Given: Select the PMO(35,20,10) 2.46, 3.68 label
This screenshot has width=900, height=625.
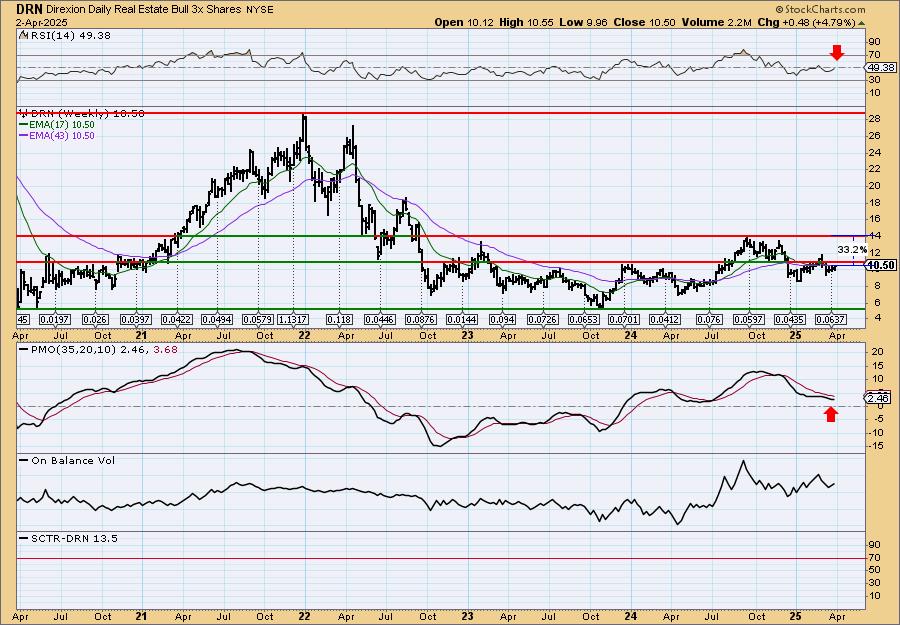Looking at the screenshot, I should [x=99, y=349].
